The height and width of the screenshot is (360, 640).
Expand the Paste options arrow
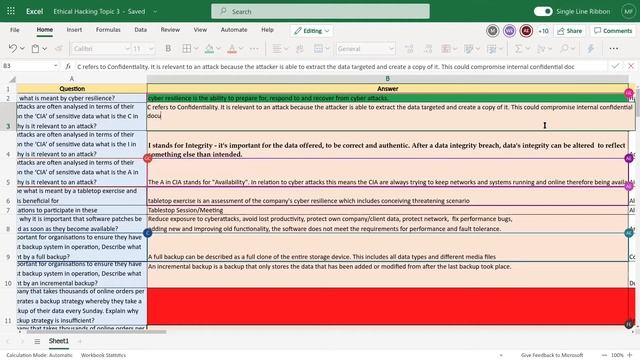click(x=44, y=49)
